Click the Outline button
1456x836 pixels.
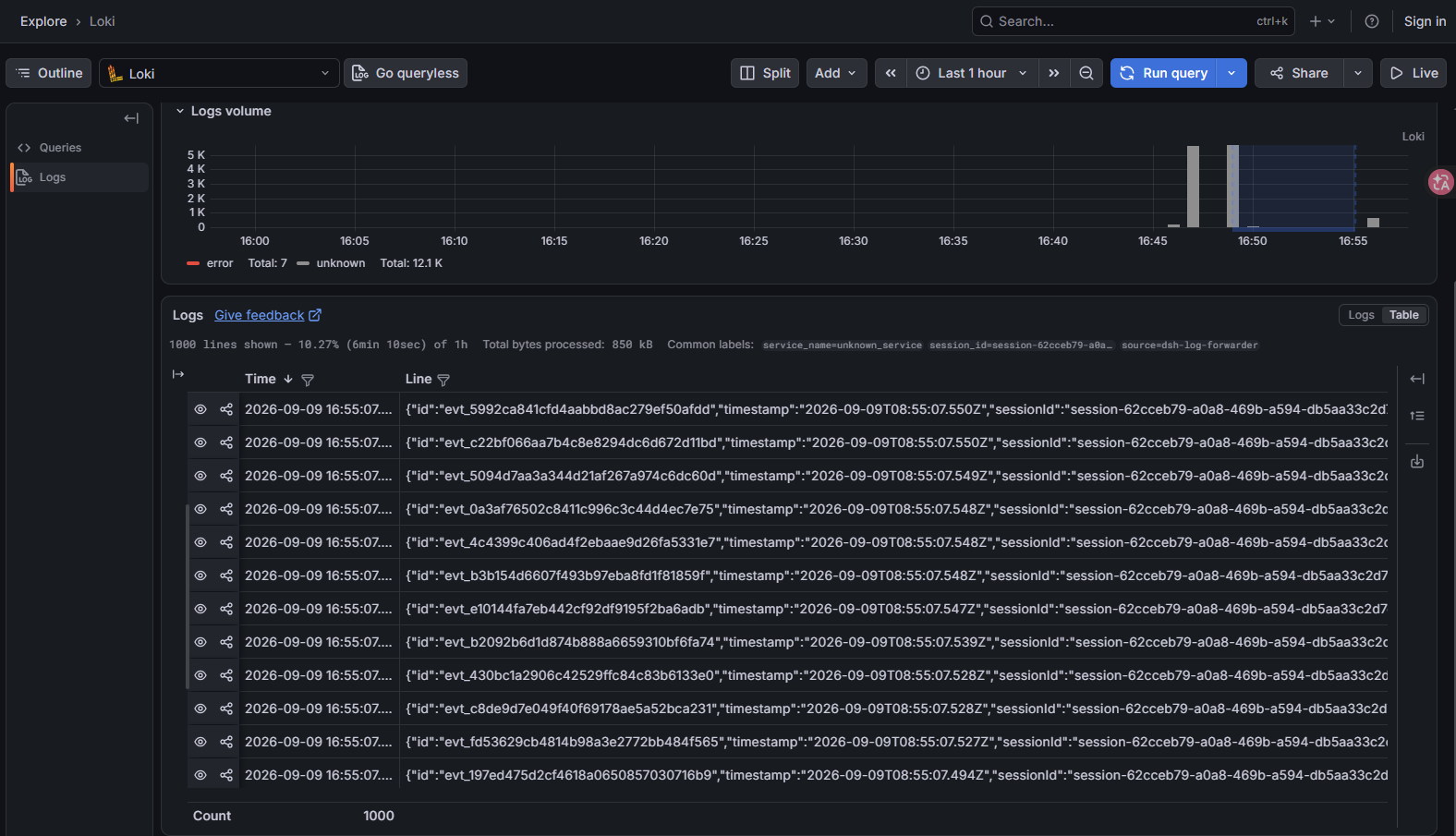pos(49,73)
